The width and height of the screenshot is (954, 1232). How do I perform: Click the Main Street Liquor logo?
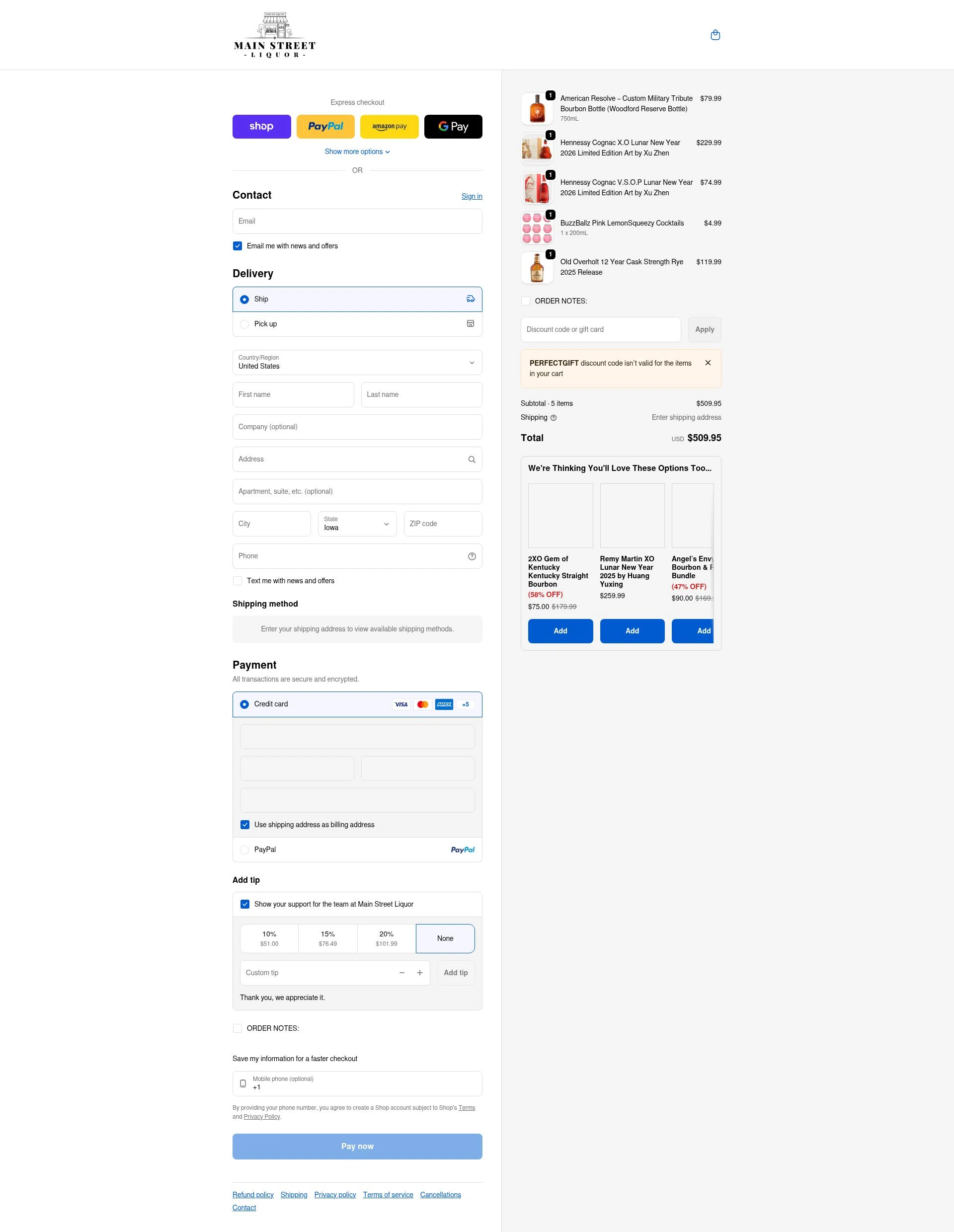[275, 35]
